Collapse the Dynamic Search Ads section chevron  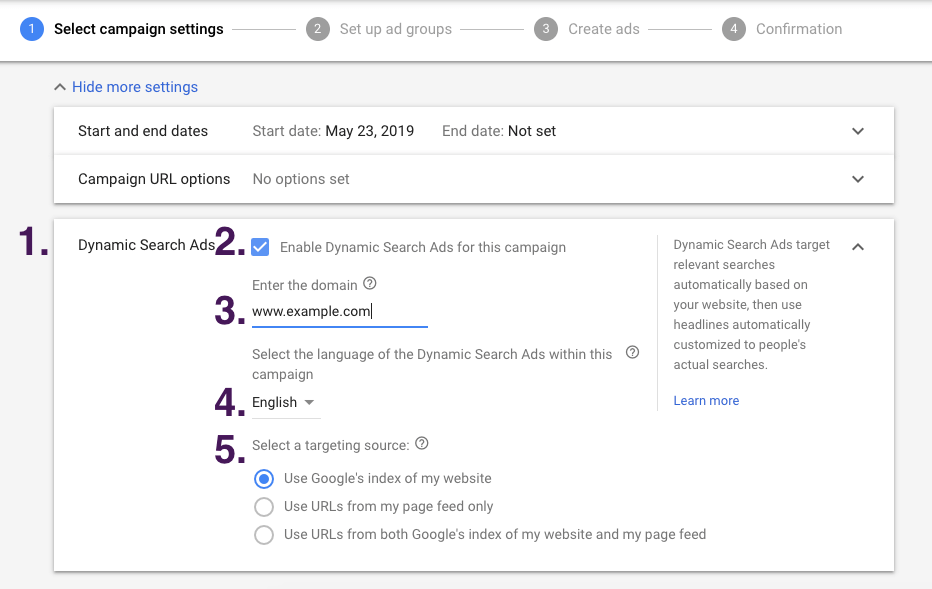pyautogui.click(x=858, y=247)
